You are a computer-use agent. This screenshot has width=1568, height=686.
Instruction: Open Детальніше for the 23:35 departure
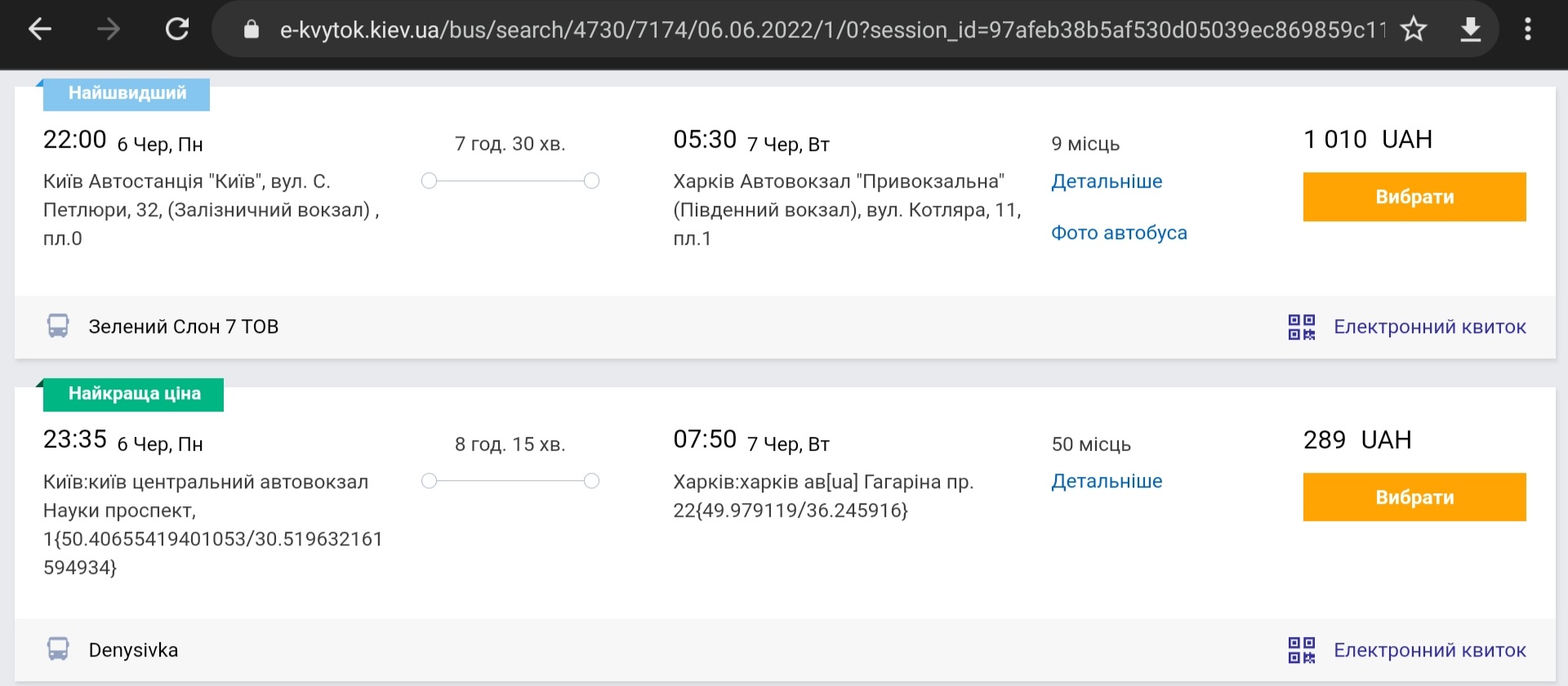(x=1107, y=481)
